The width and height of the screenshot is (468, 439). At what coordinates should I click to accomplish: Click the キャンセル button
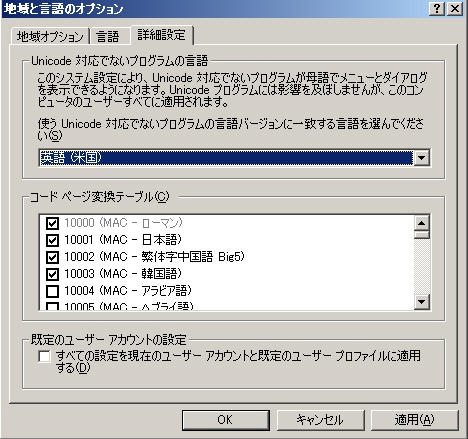pos(320,420)
